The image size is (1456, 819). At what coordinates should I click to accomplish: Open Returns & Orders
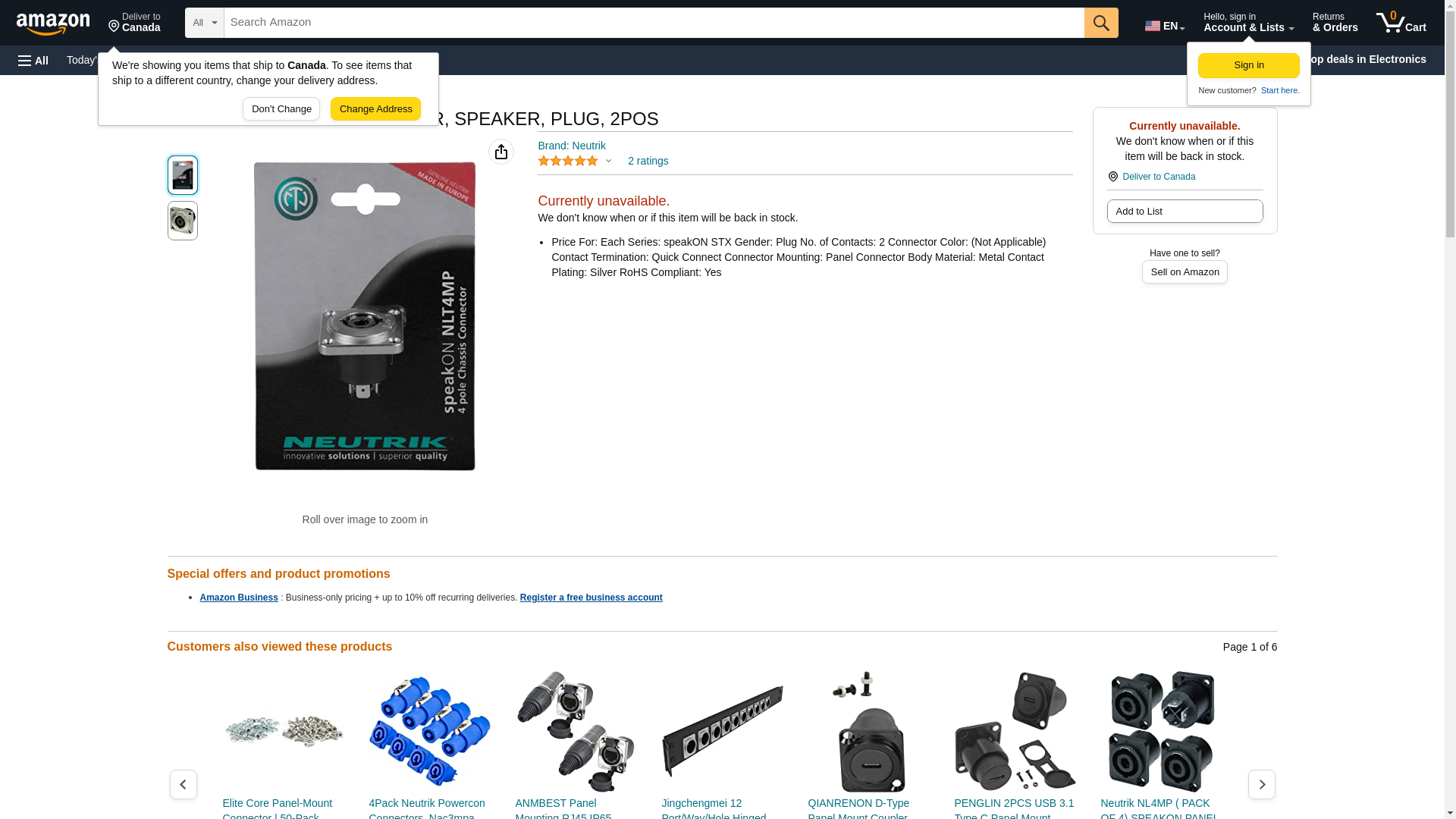[x=1335, y=23]
